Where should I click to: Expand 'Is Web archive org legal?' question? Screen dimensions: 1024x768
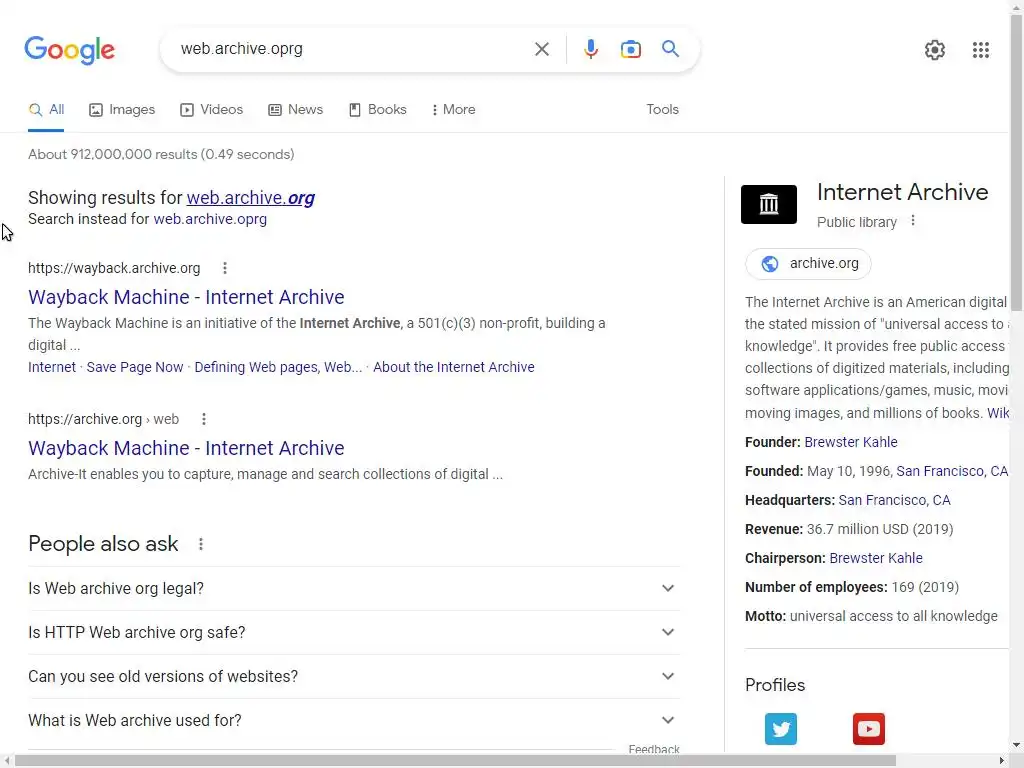[x=353, y=588]
